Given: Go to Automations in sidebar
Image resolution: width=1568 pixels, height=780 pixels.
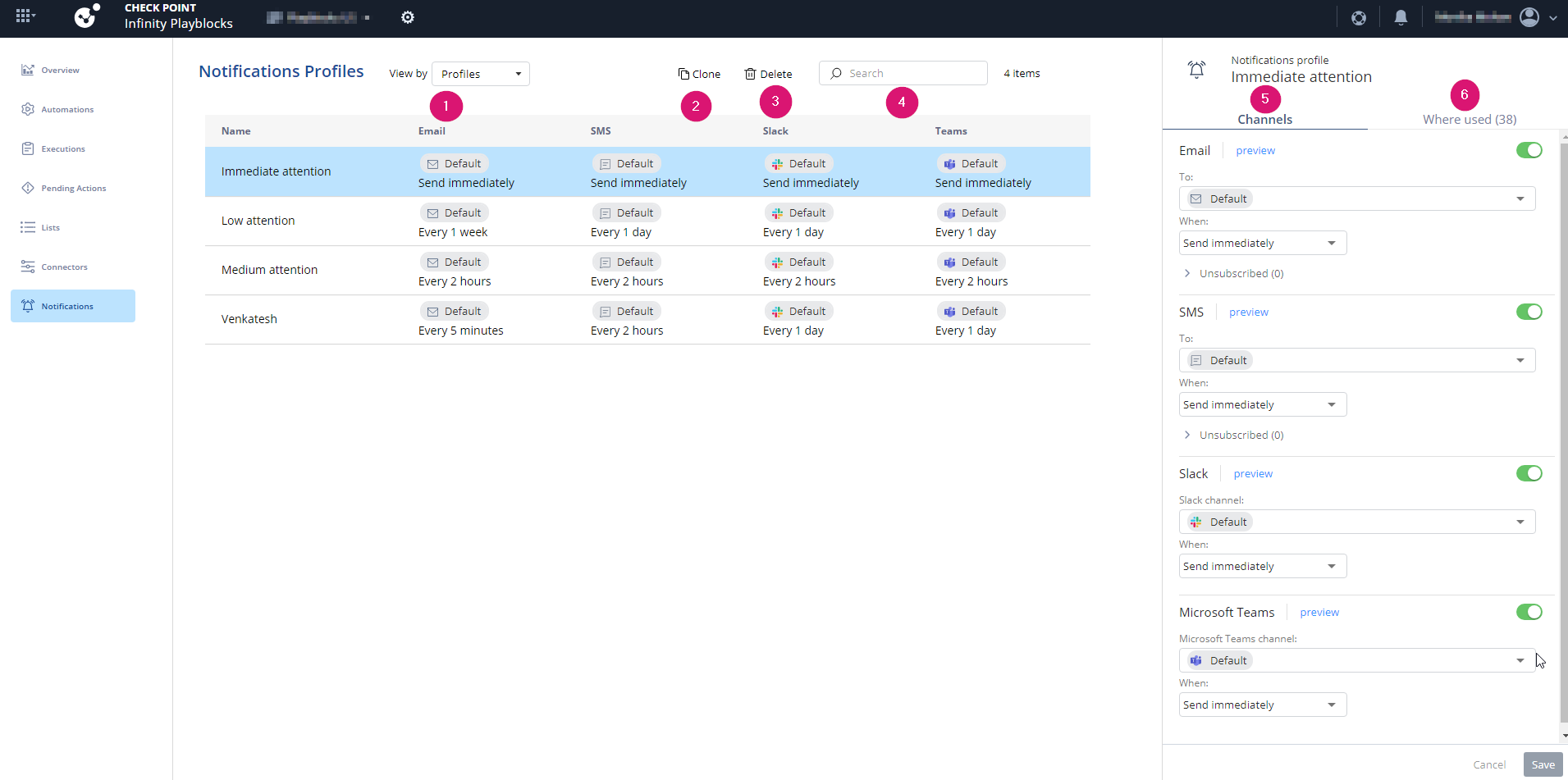Looking at the screenshot, I should 67,109.
